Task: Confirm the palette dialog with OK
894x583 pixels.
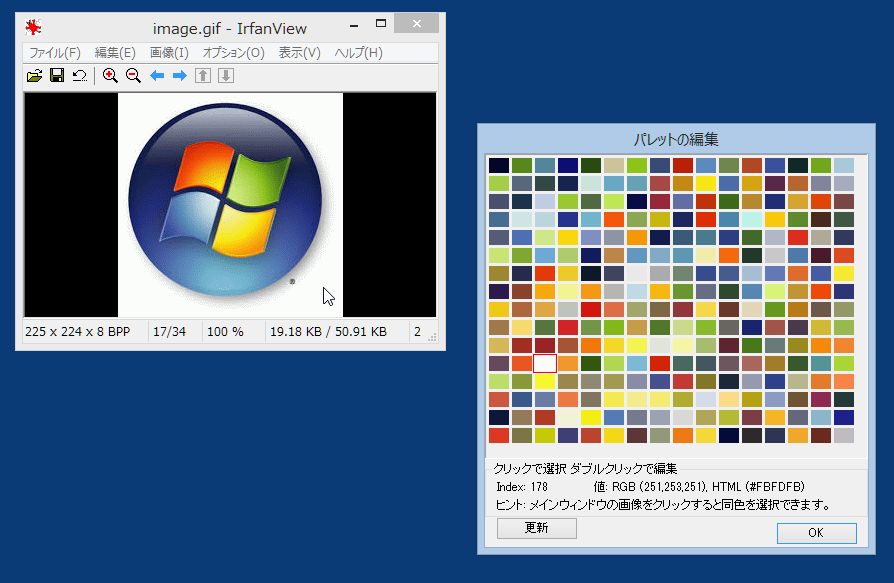Action: pyautogui.click(x=816, y=533)
